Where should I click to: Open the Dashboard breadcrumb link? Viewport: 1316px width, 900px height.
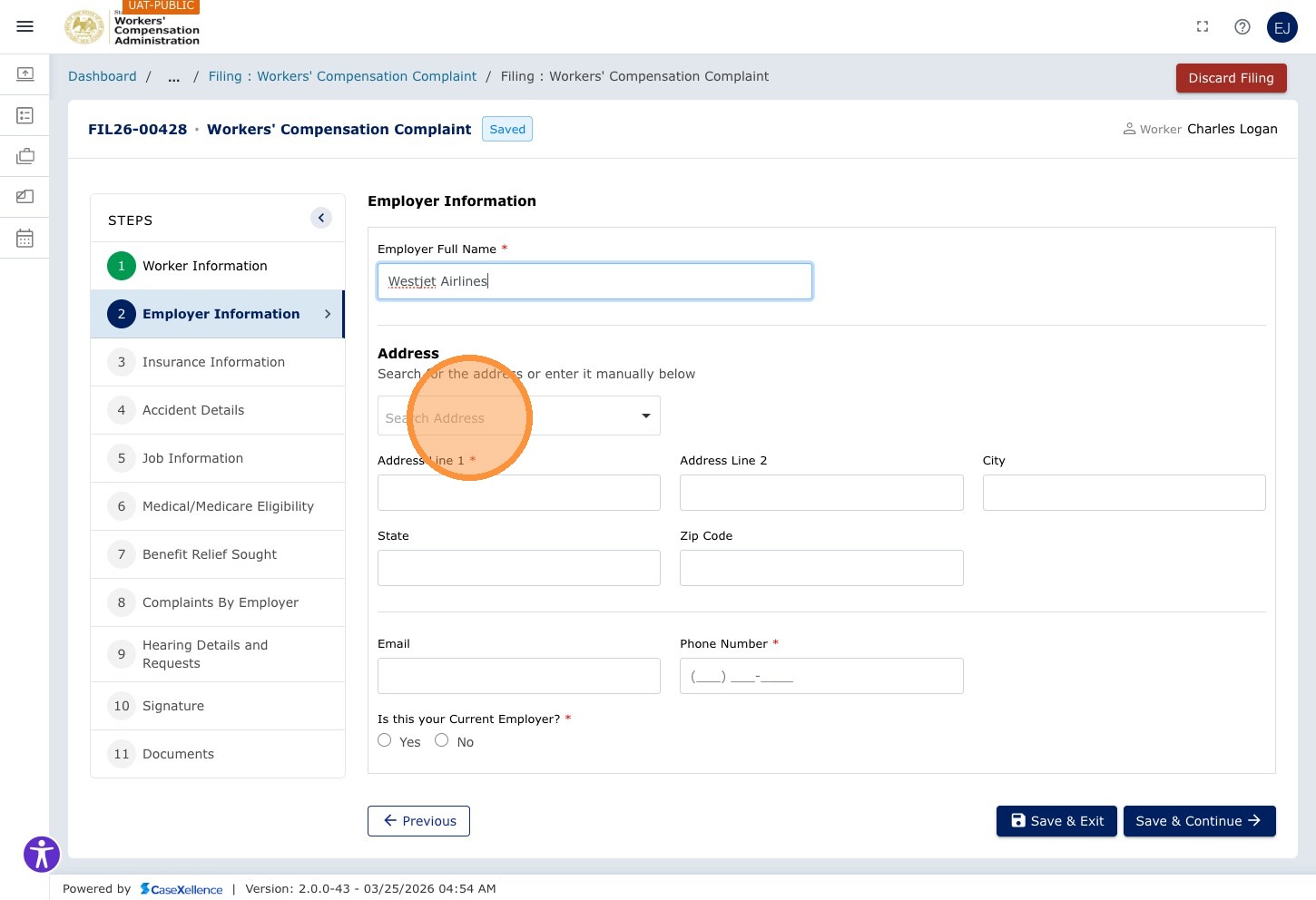(103, 77)
